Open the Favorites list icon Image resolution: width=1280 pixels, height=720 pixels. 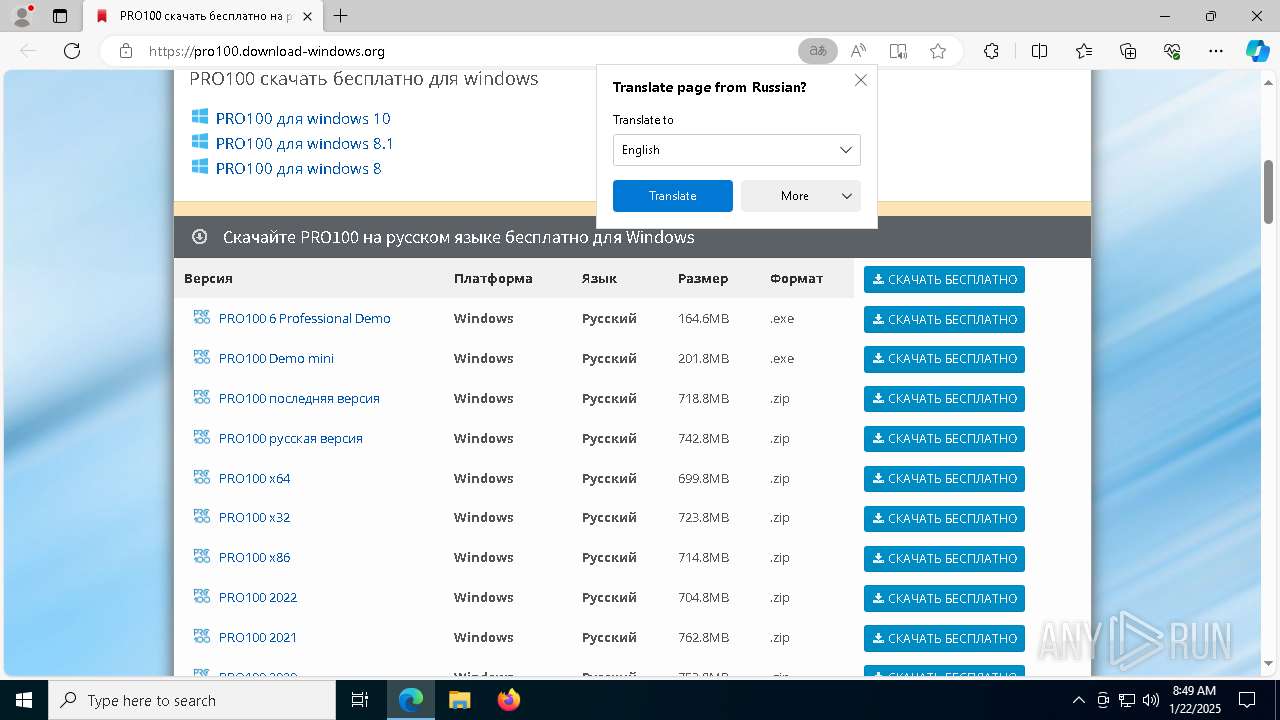1084,51
